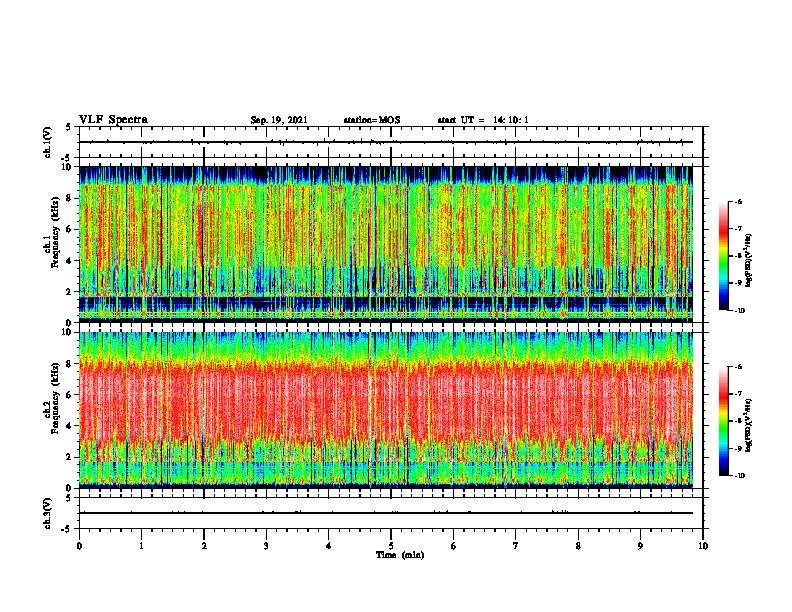
Task: Click the ch.1 color bar PSD unit label
Action: coord(749,261)
